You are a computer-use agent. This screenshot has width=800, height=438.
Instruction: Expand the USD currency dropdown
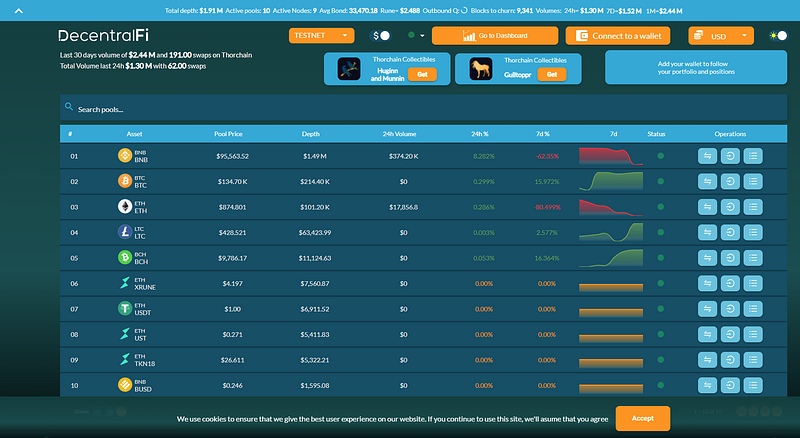721,36
